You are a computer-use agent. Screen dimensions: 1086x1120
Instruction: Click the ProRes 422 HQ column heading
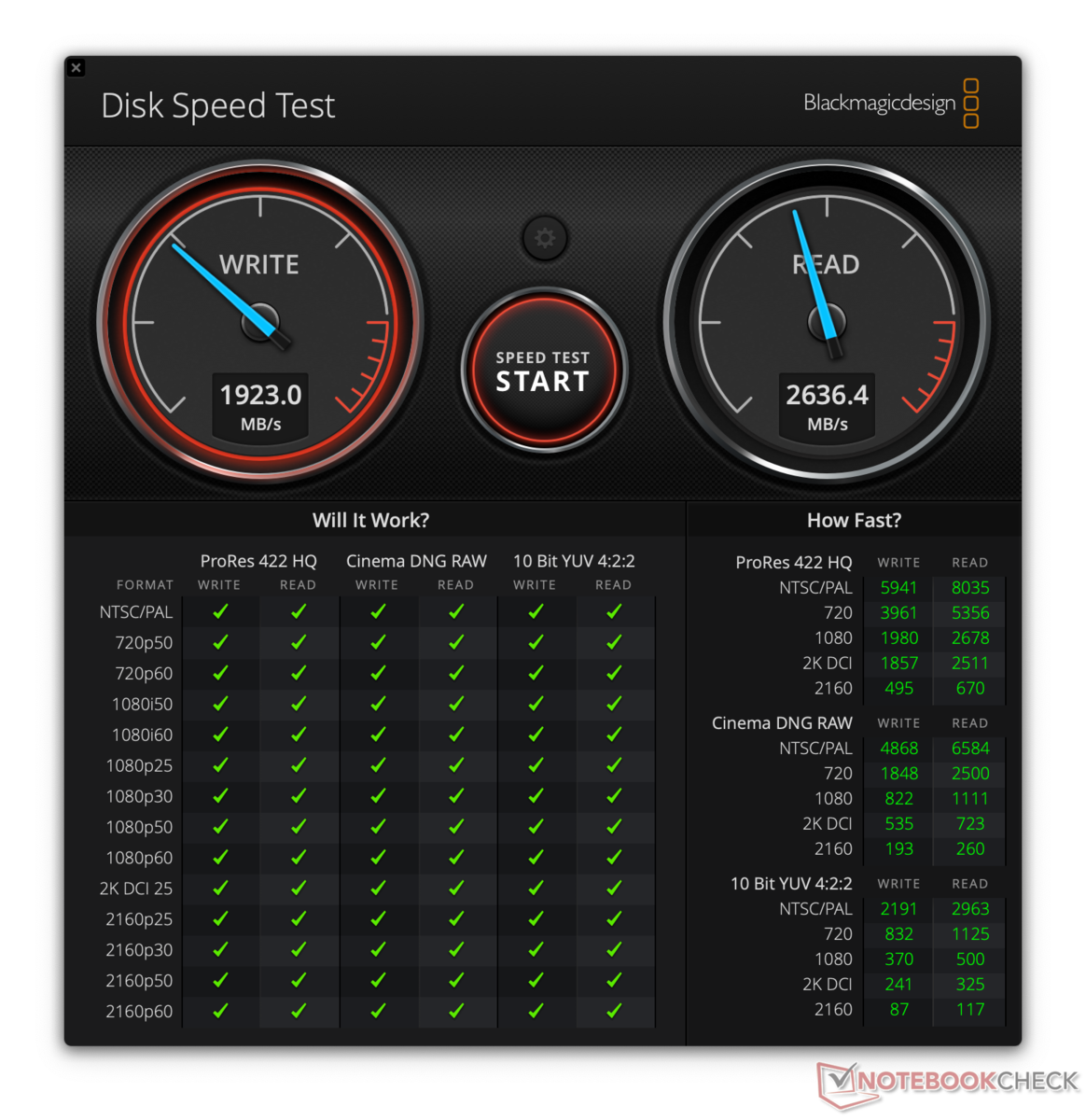(258, 561)
